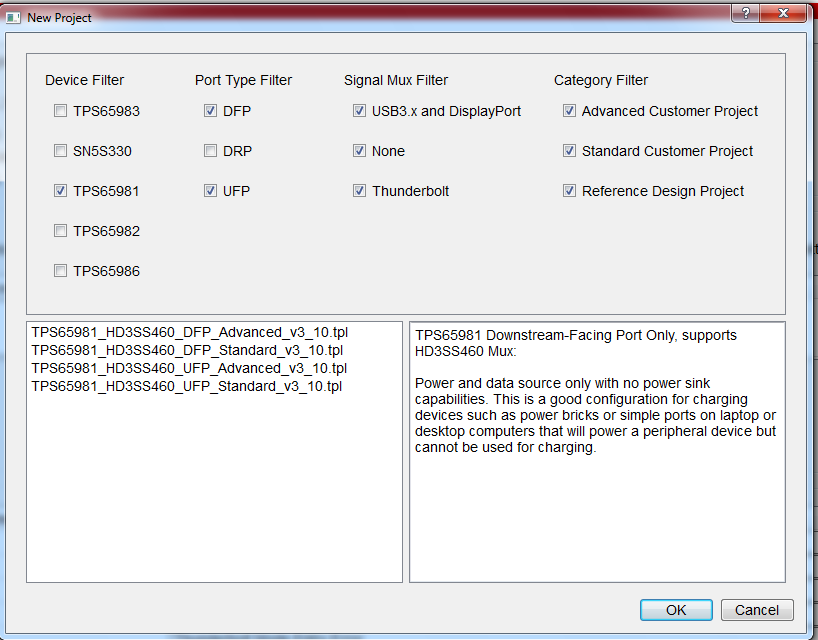
Task: Tick the TPS65982 device checkbox
Action: [x=61, y=231]
